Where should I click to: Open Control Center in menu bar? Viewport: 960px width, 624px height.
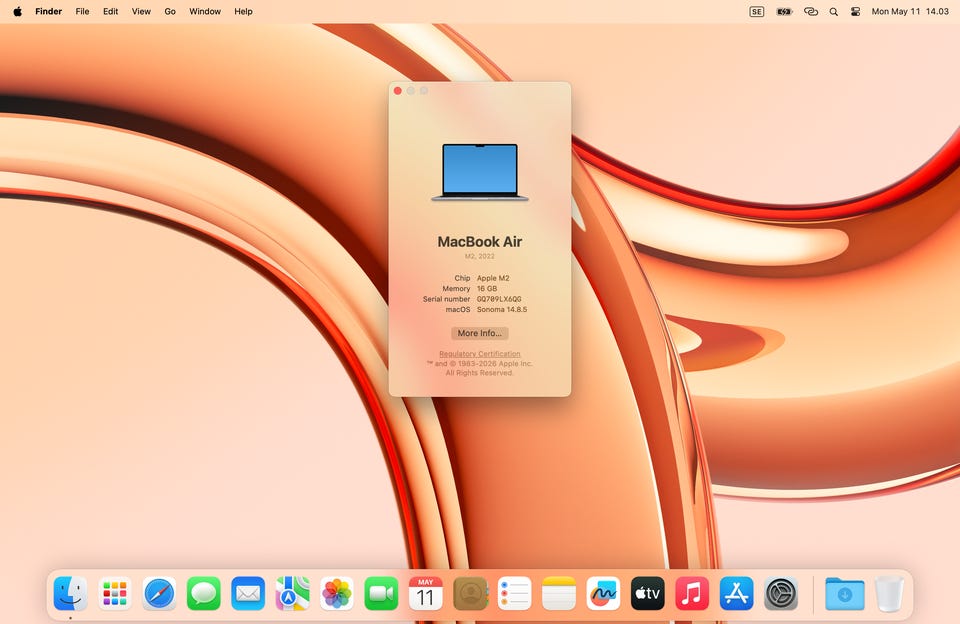[855, 12]
